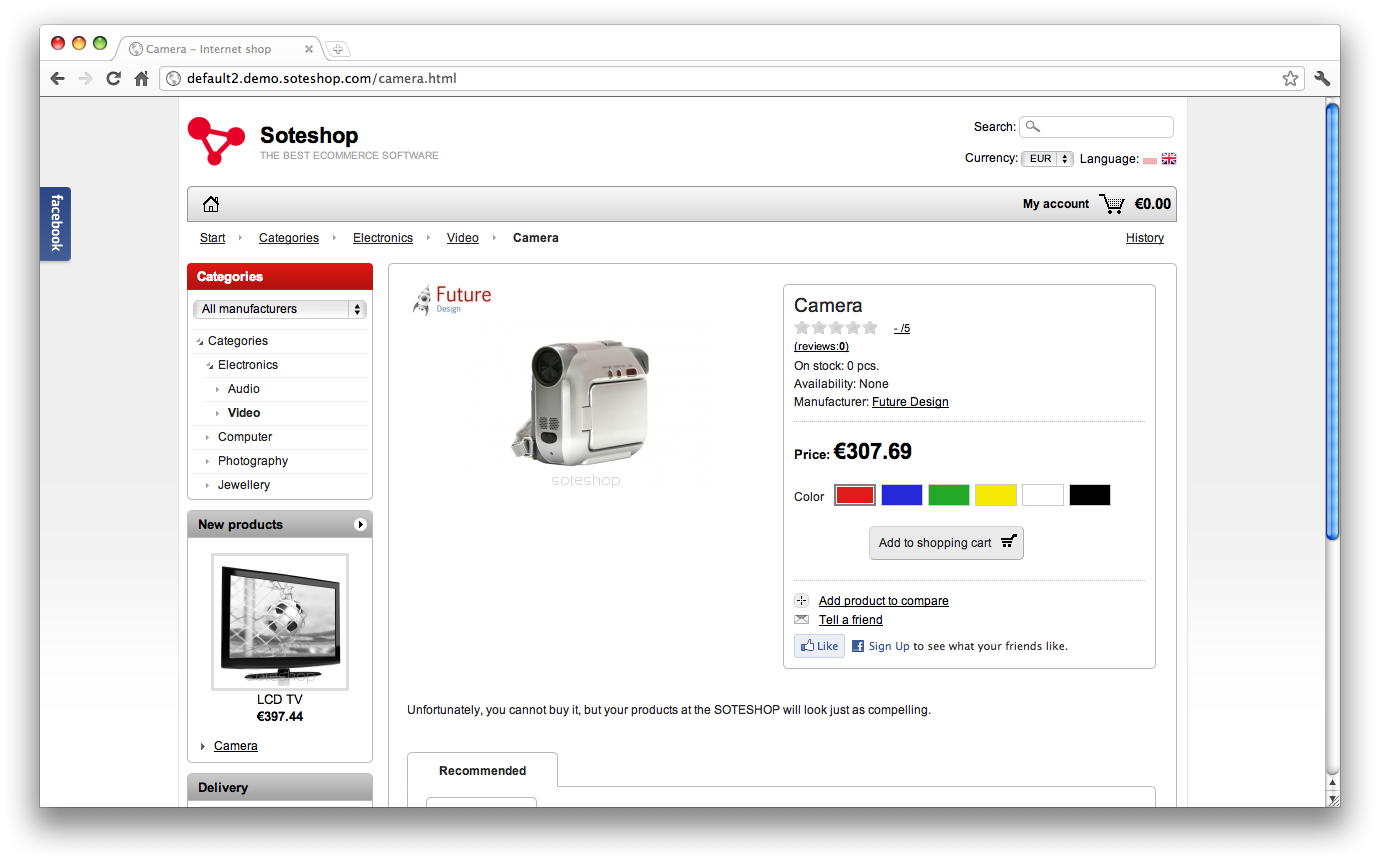This screenshot has width=1380, height=862.
Task: Click Add to shopping cart
Action: 945,542
